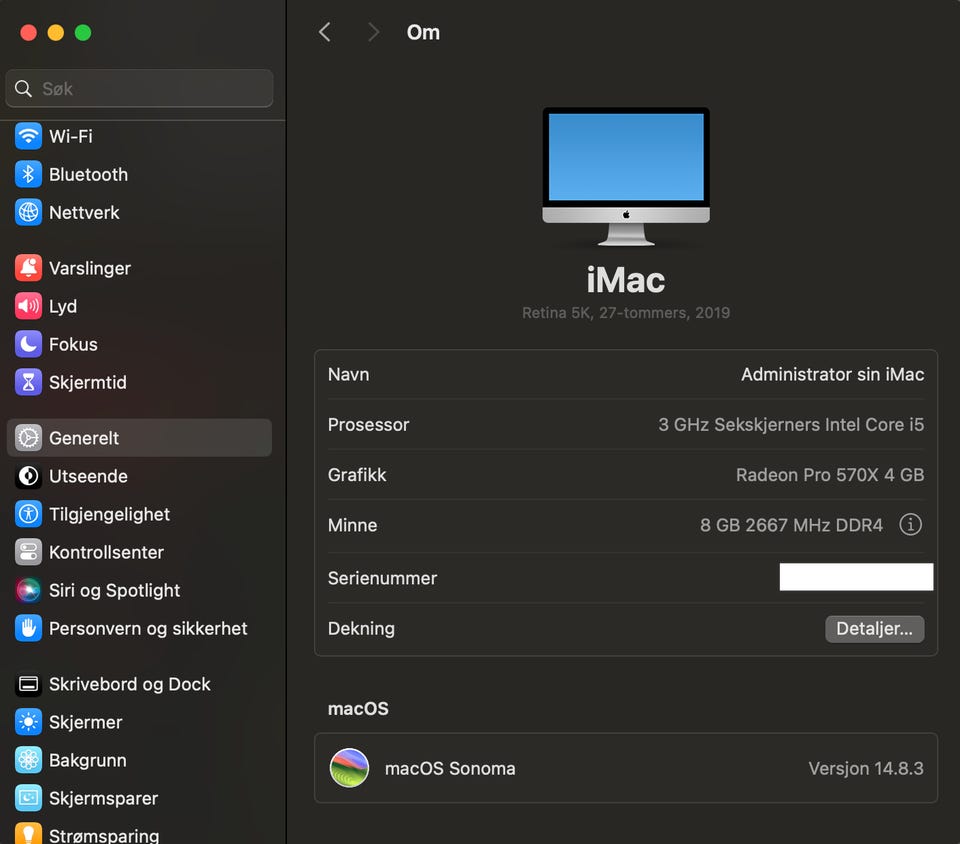Open the Lyd sidebar label

click(x=62, y=306)
